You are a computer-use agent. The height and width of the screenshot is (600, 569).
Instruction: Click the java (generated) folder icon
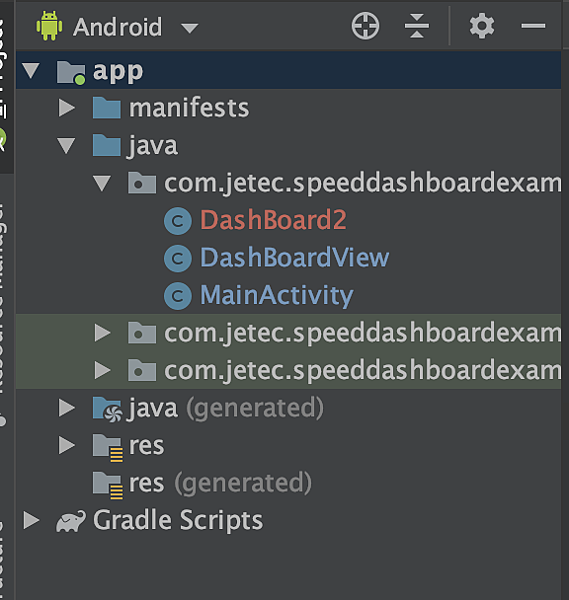(x=108, y=409)
